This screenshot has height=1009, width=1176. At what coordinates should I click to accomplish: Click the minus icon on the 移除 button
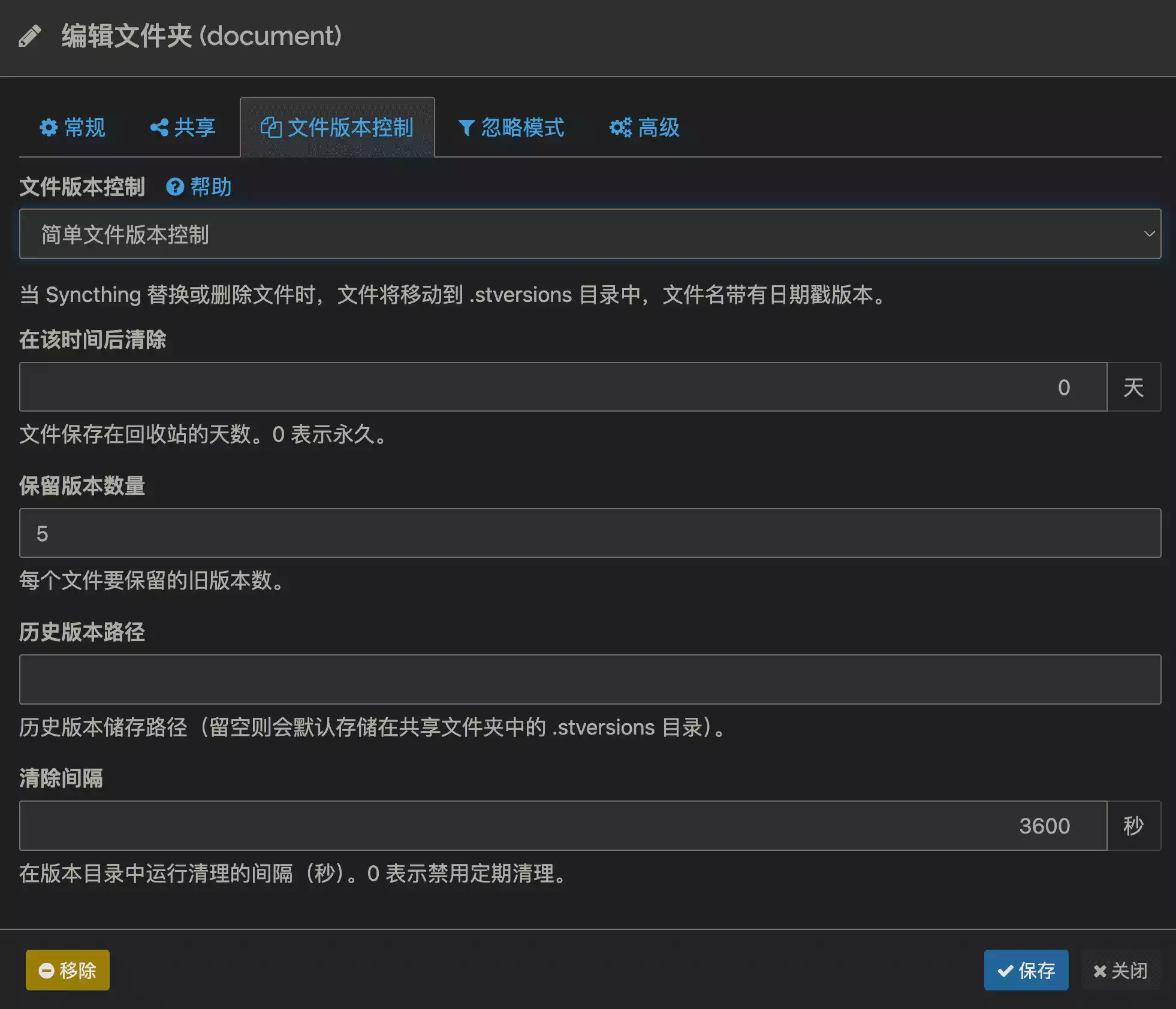pyautogui.click(x=47, y=970)
